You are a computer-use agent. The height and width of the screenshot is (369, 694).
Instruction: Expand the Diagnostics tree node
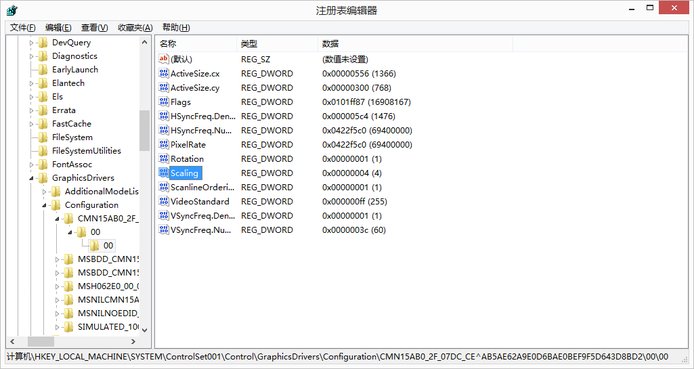pyautogui.click(x=31, y=57)
